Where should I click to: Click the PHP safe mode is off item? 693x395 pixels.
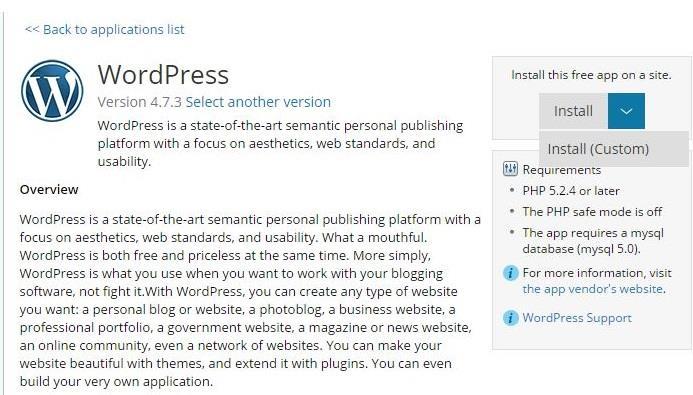[592, 212]
